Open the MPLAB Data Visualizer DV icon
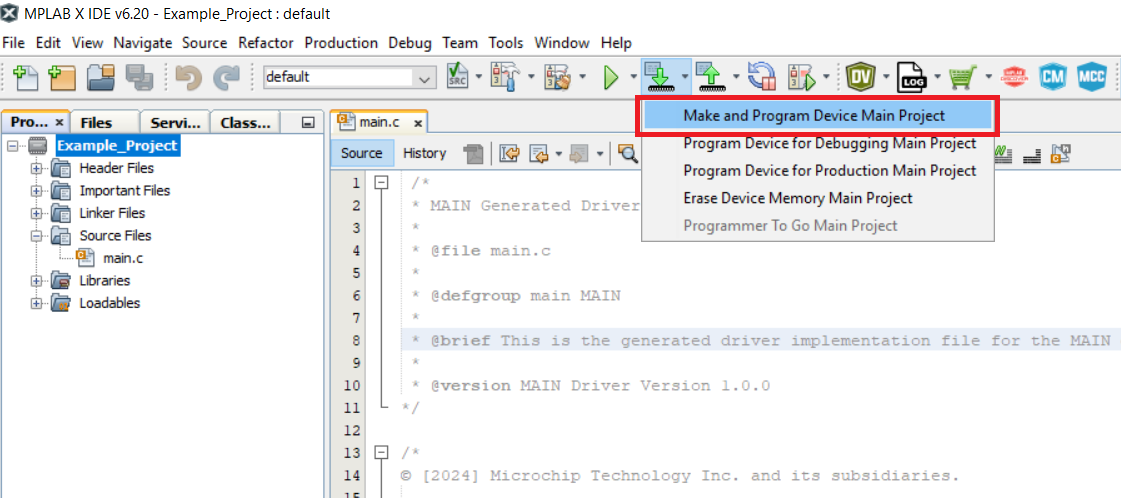The width and height of the screenshot is (1121, 498). coord(860,76)
